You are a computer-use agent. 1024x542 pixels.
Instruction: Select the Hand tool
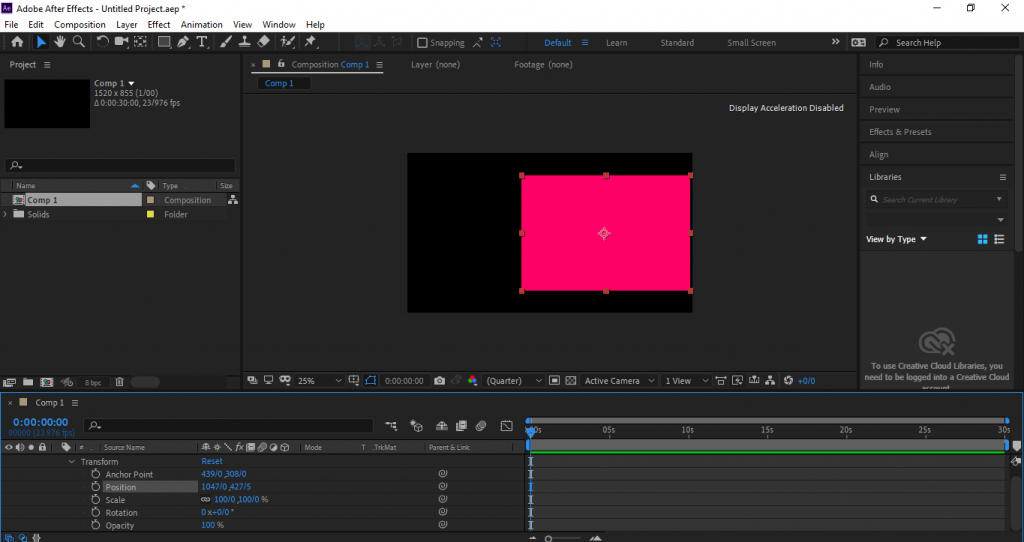click(x=59, y=42)
